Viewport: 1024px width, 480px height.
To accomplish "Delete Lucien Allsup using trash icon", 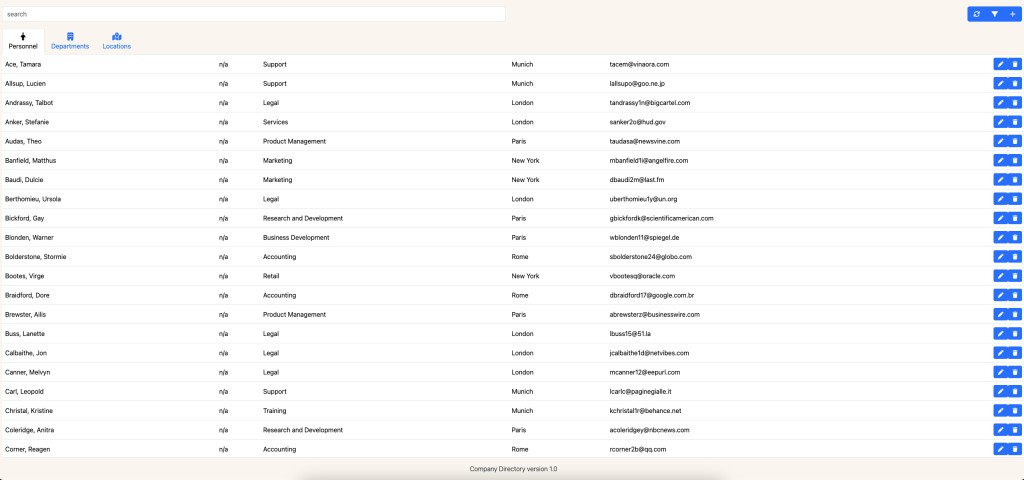I will coord(1015,83).
